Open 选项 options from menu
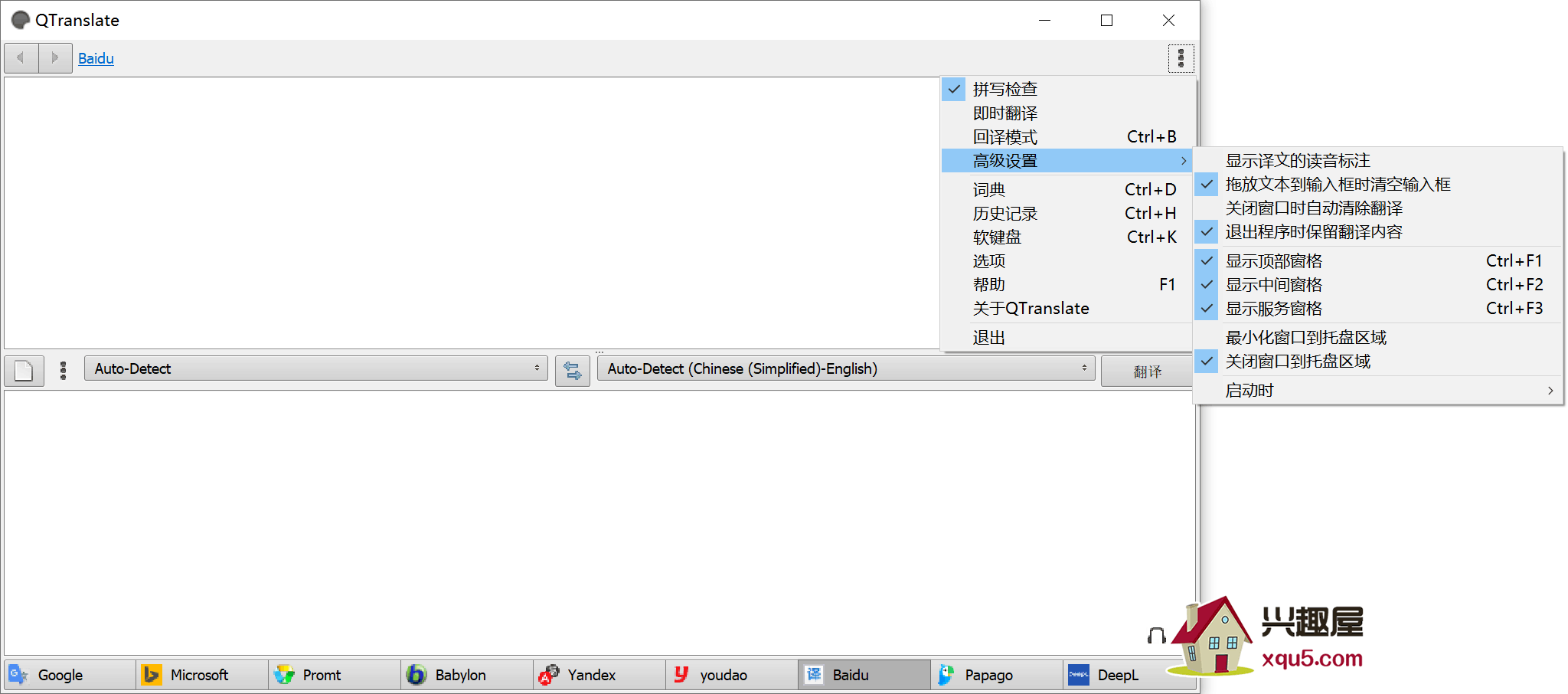 click(1067, 261)
